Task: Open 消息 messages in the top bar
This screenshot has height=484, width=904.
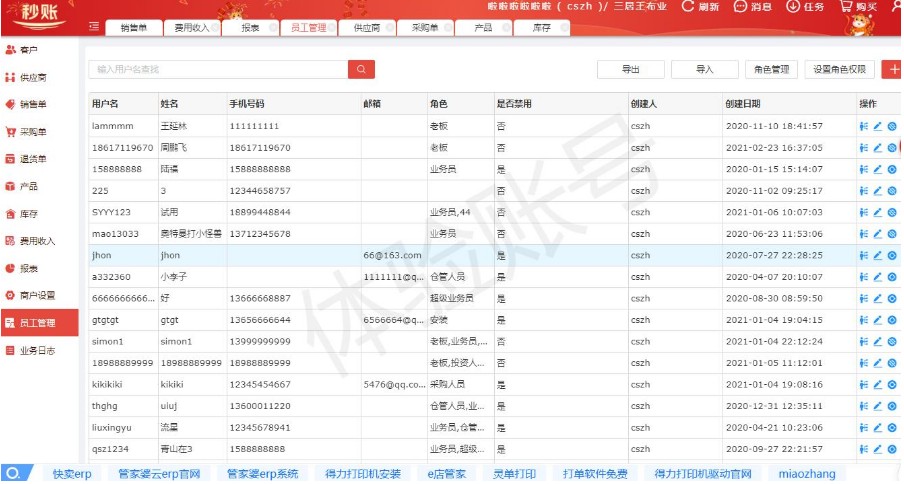Action: pos(755,7)
